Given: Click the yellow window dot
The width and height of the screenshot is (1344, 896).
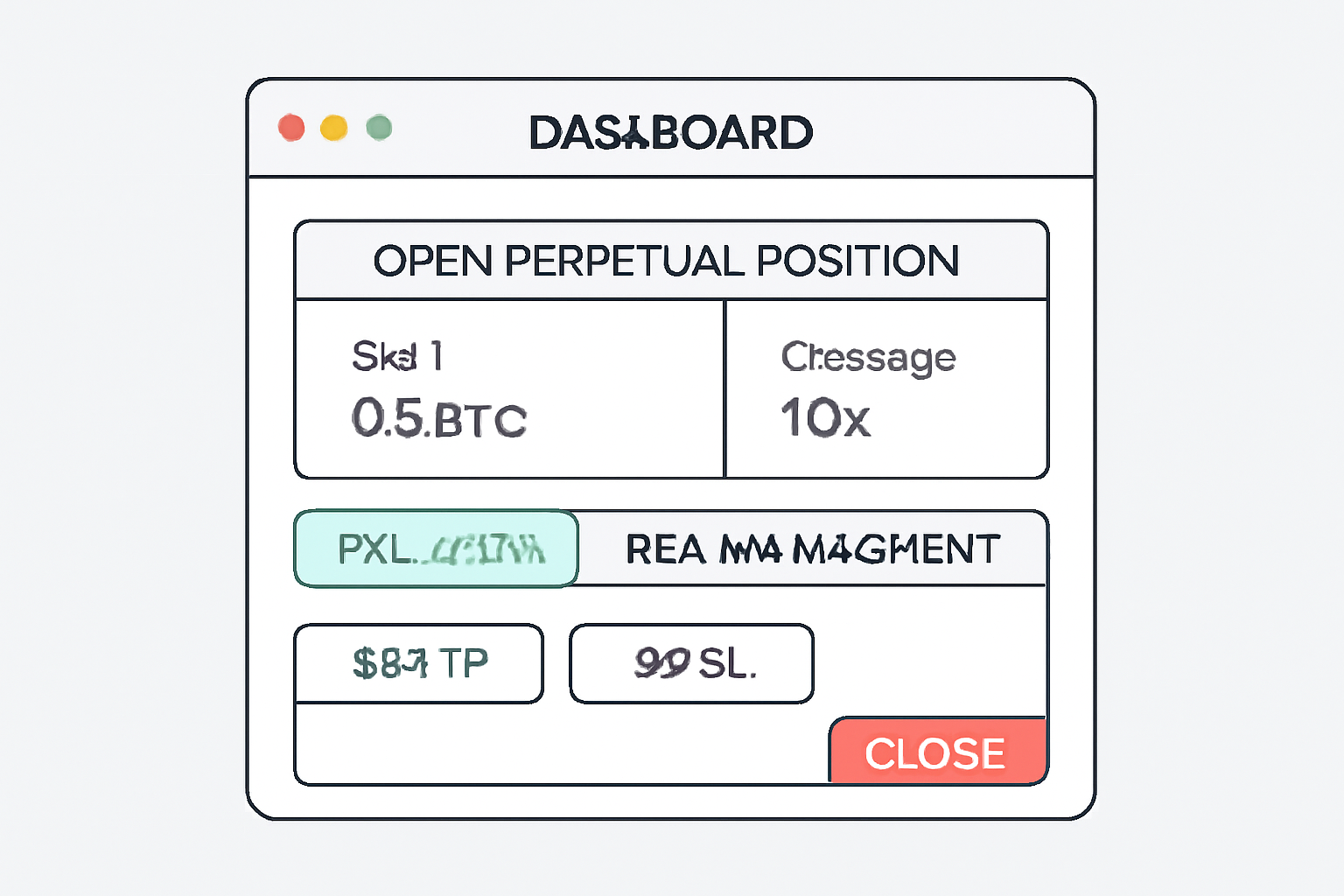Looking at the screenshot, I should [334, 128].
